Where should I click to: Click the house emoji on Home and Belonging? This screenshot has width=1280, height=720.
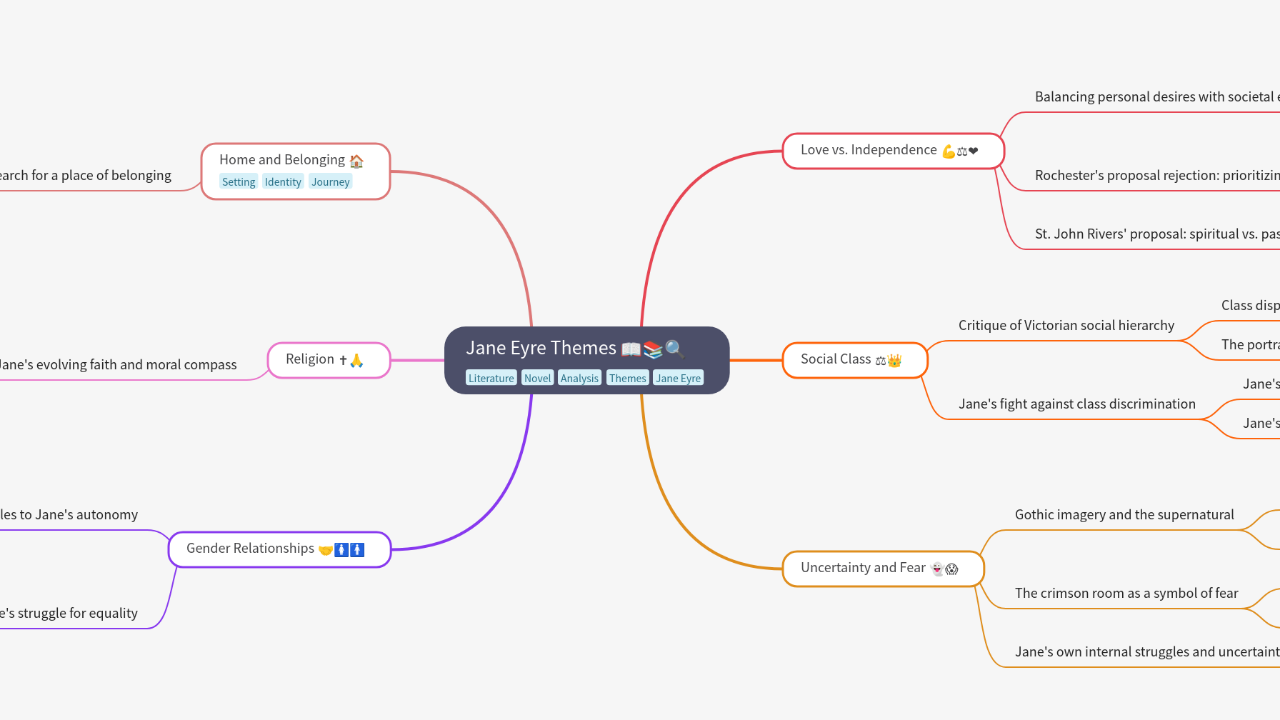point(356,160)
